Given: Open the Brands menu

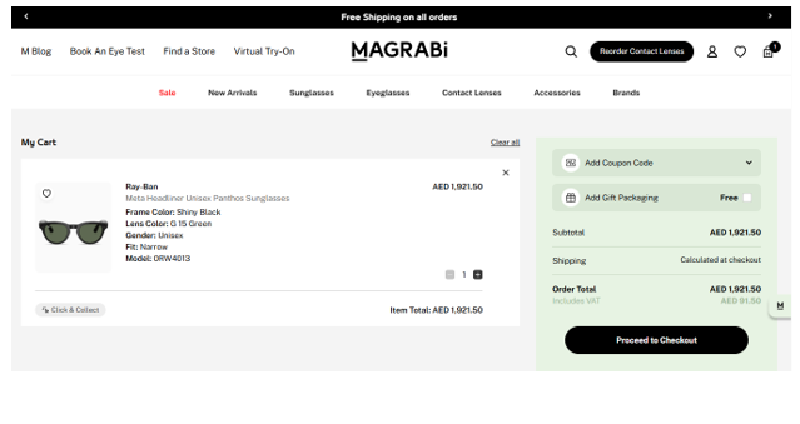Looking at the screenshot, I should tap(626, 92).
